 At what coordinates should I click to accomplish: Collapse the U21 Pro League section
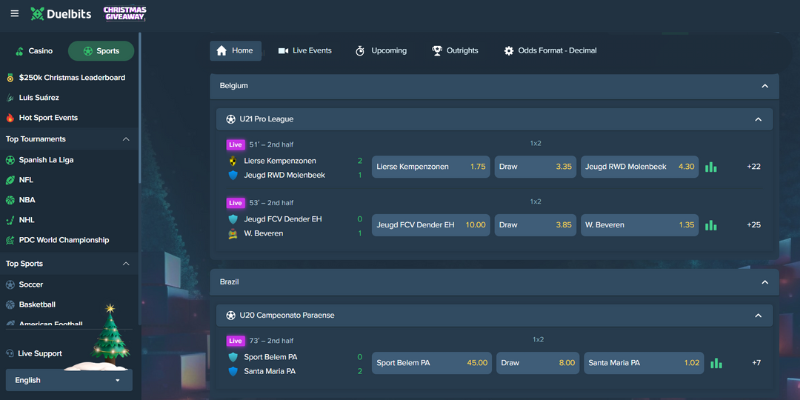(758, 119)
